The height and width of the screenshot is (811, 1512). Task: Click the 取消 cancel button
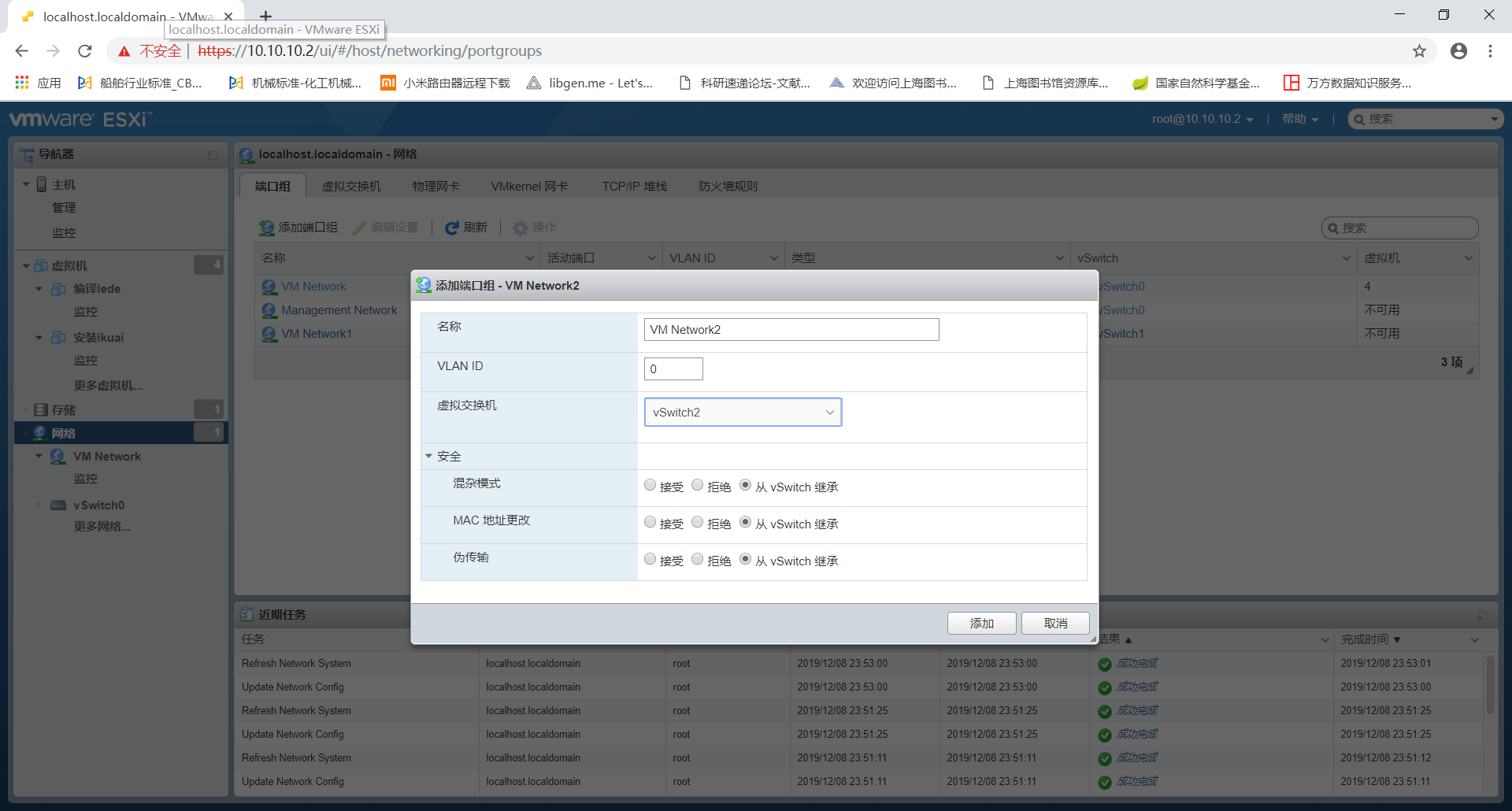(x=1055, y=624)
